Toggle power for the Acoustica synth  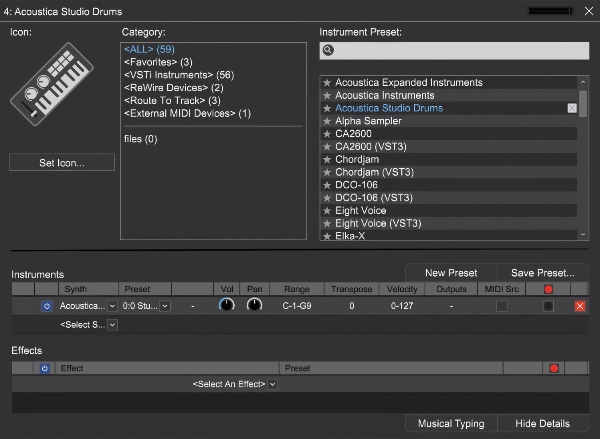(x=47, y=306)
